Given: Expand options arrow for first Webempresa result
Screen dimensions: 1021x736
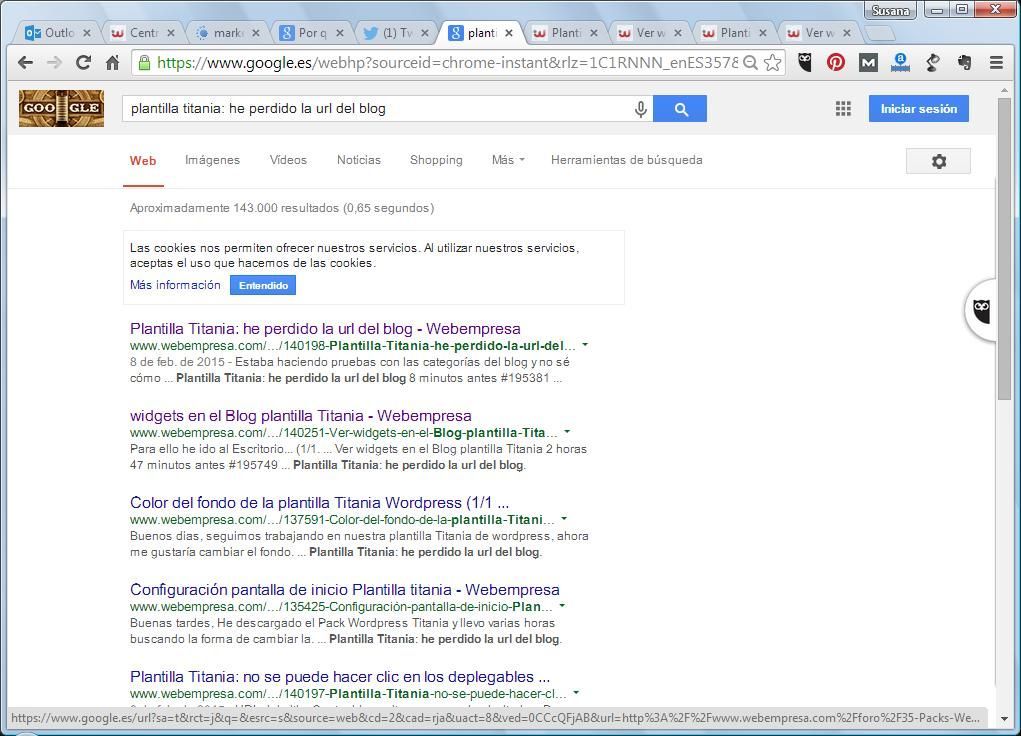Looking at the screenshot, I should tap(585, 345).
